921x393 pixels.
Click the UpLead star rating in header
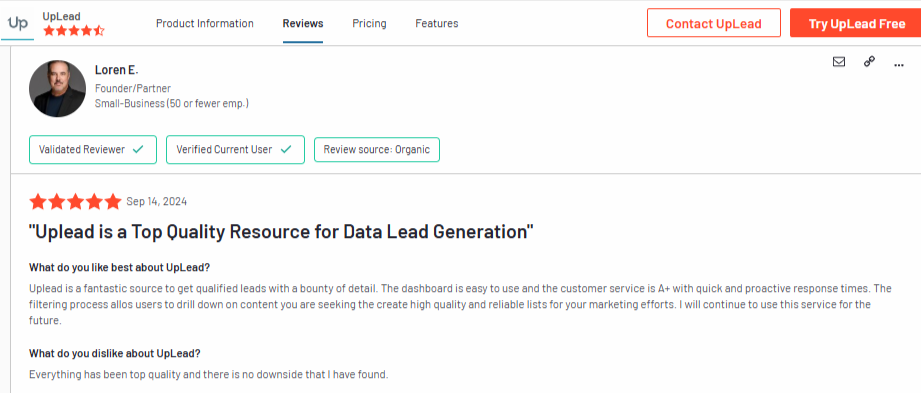(x=73, y=31)
